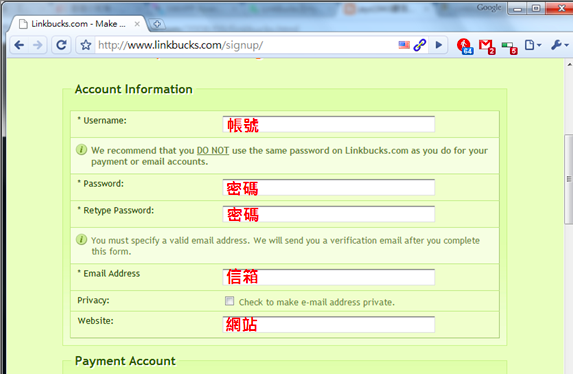
Task: Click the Privacy: label
Action: click(x=93, y=300)
